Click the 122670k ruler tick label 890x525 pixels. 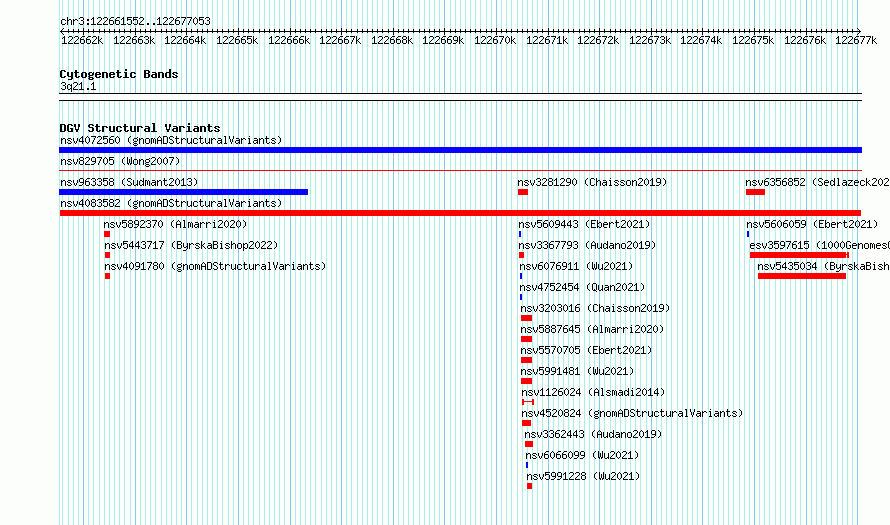495,40
